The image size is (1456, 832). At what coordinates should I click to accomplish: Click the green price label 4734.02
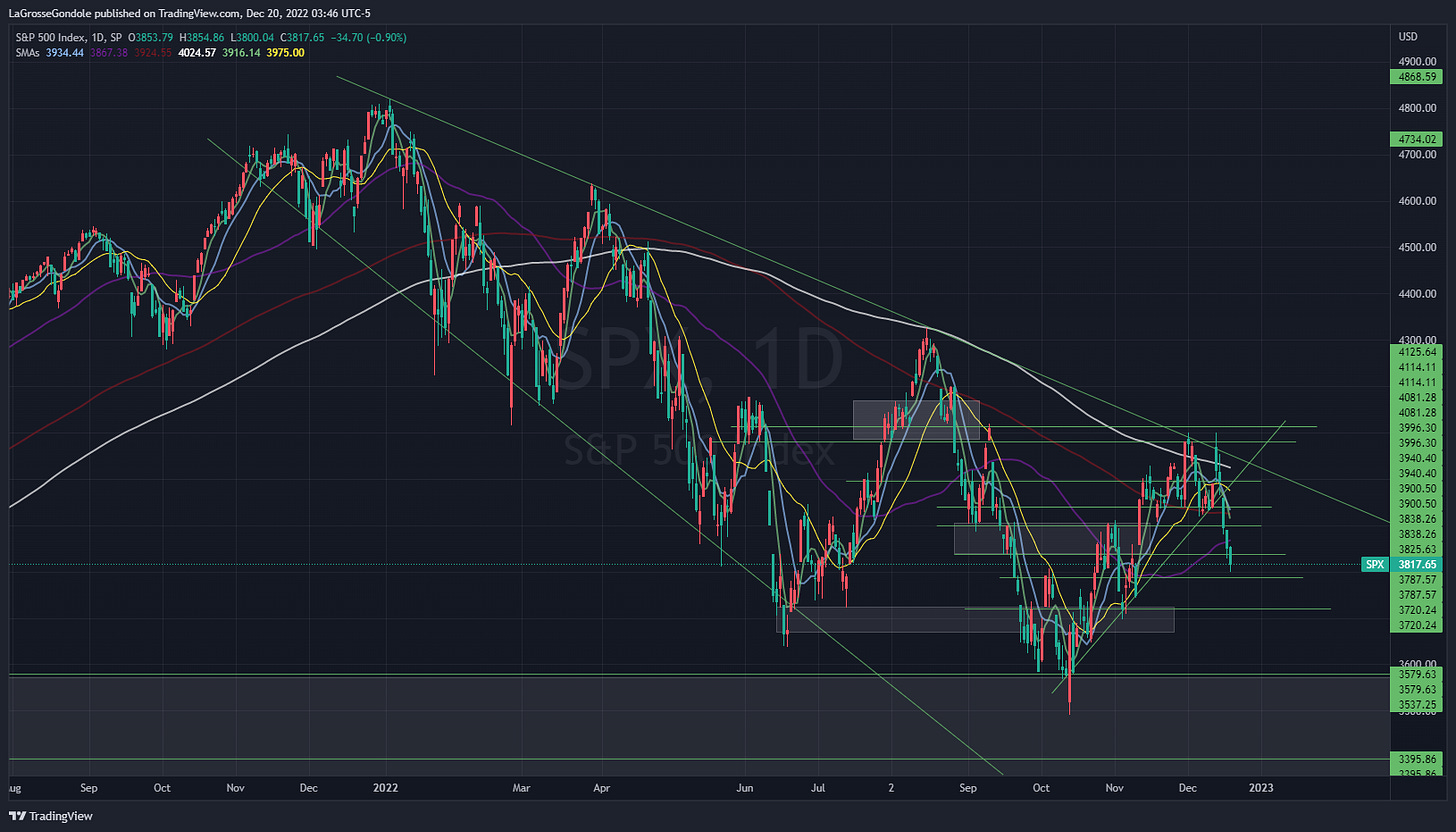pyautogui.click(x=1418, y=139)
